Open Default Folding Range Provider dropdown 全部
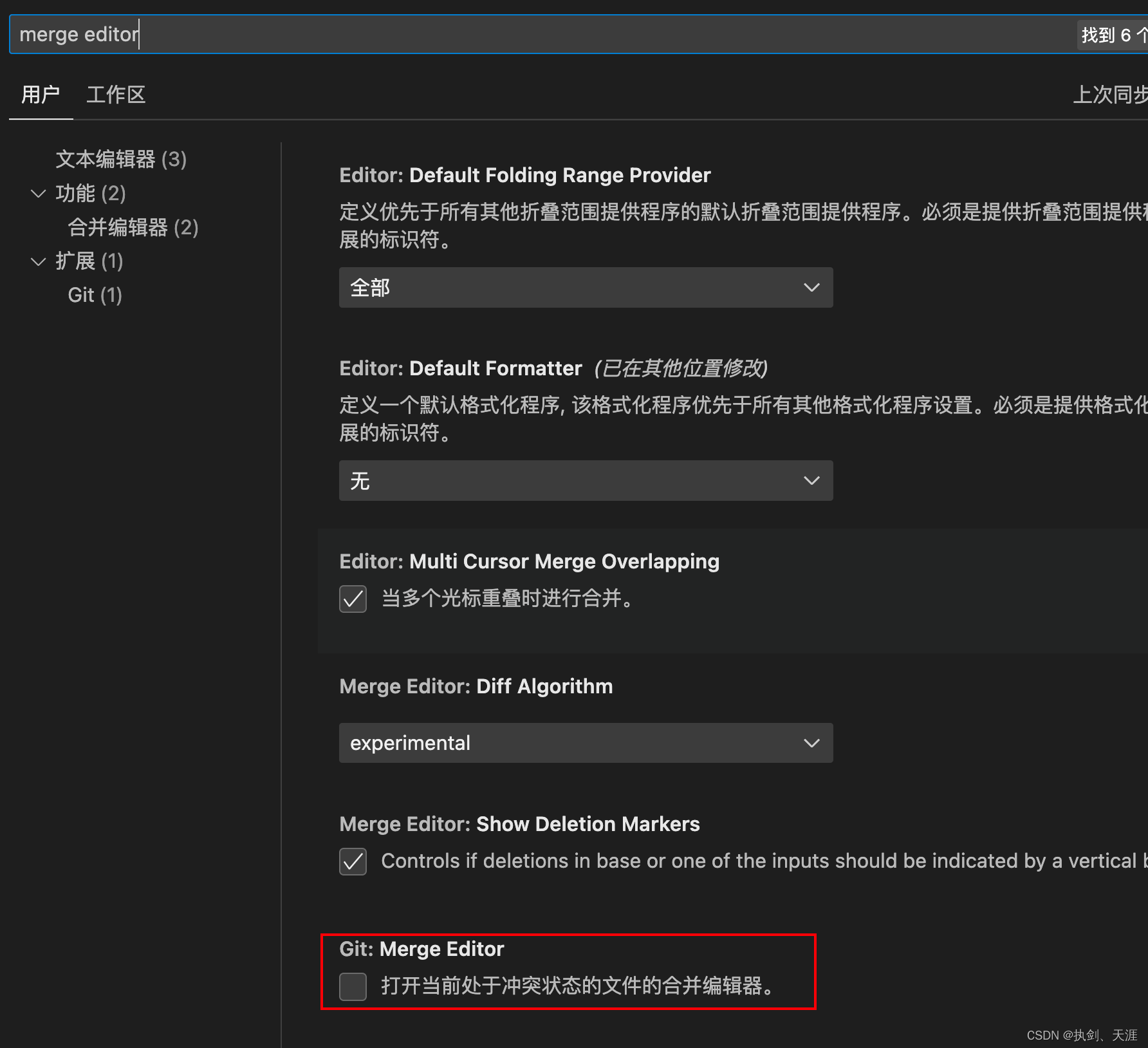This screenshot has width=1148, height=1048. (x=586, y=287)
